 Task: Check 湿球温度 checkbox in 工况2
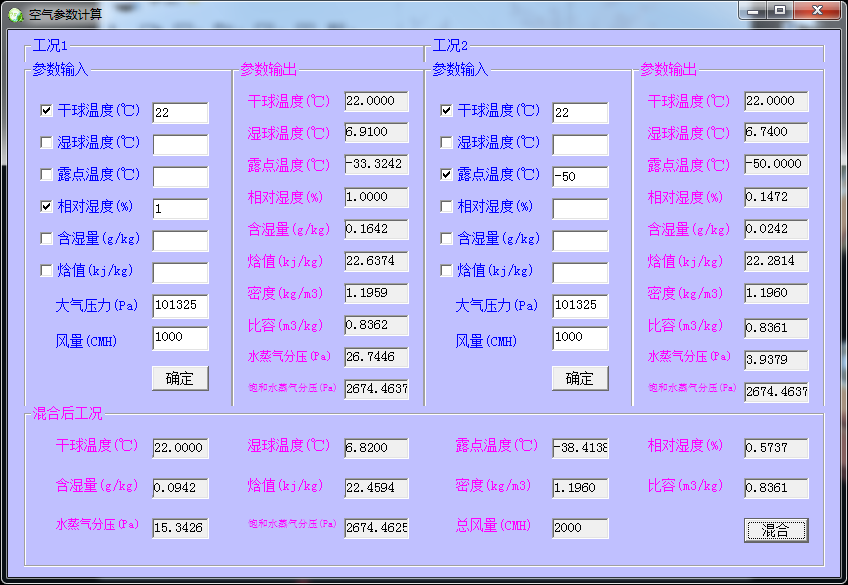[446, 142]
